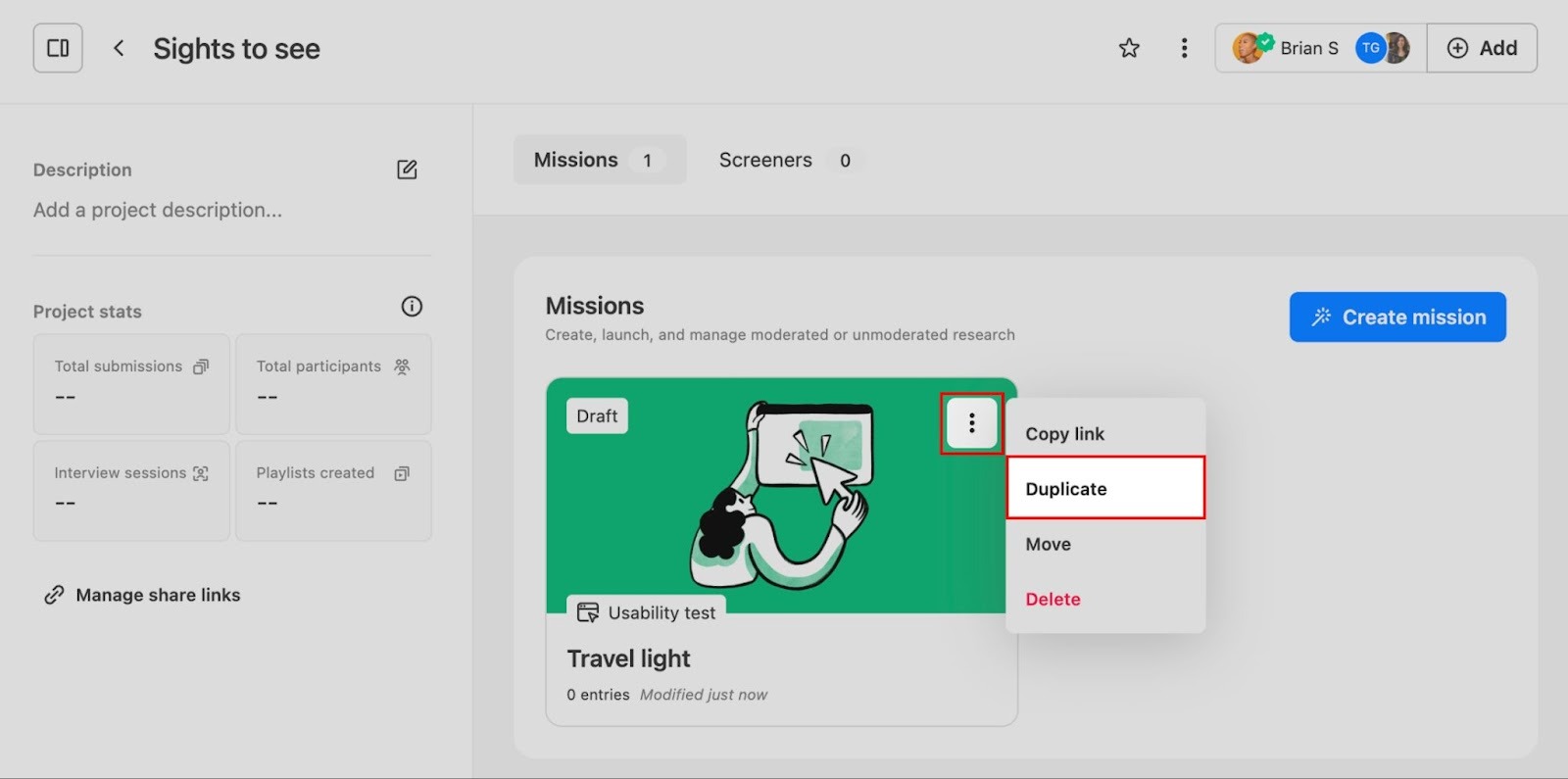Toggle the sidebar panel icon
This screenshot has width=1568, height=779.
(x=58, y=48)
